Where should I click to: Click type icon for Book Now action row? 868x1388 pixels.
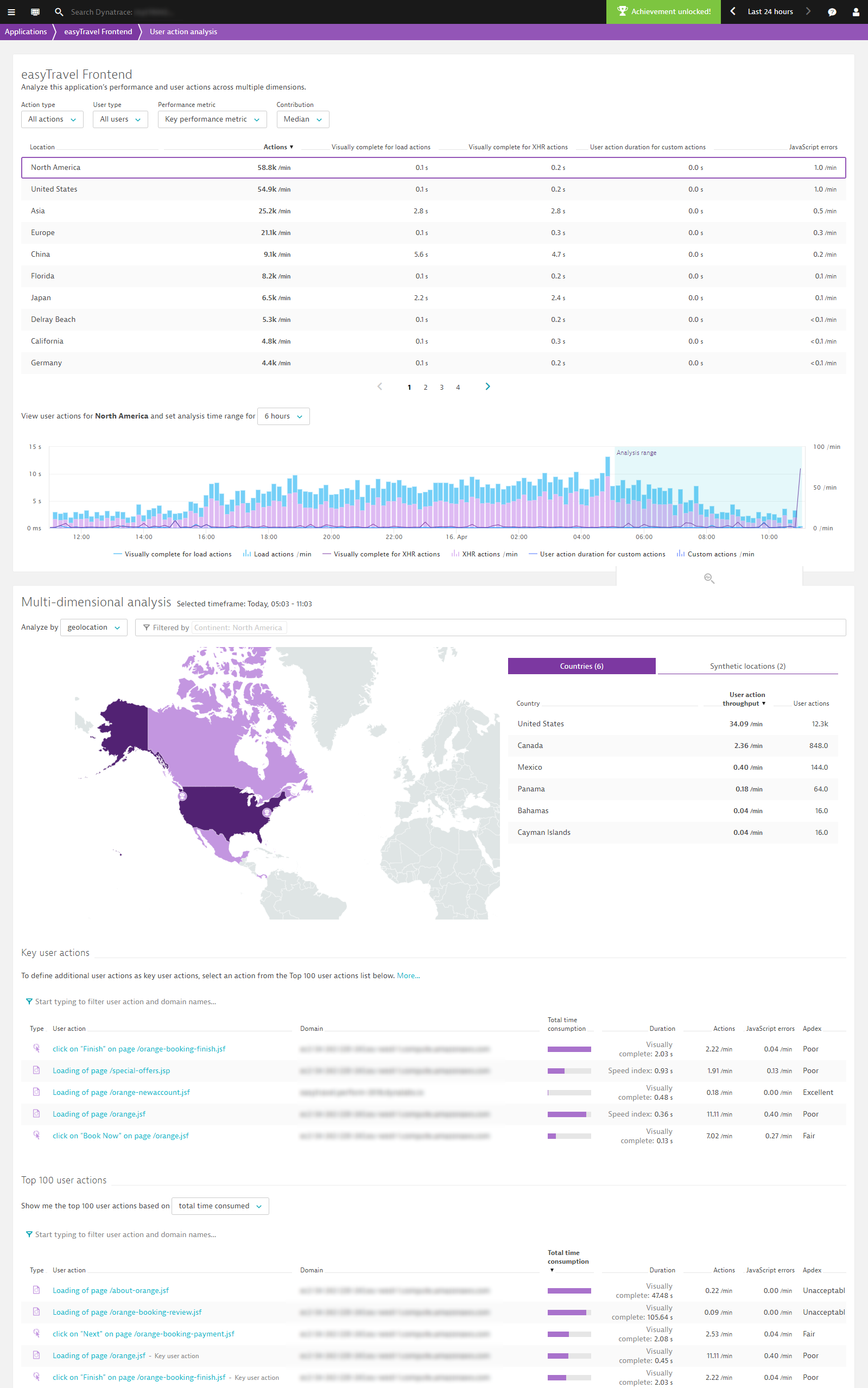[x=36, y=1135]
